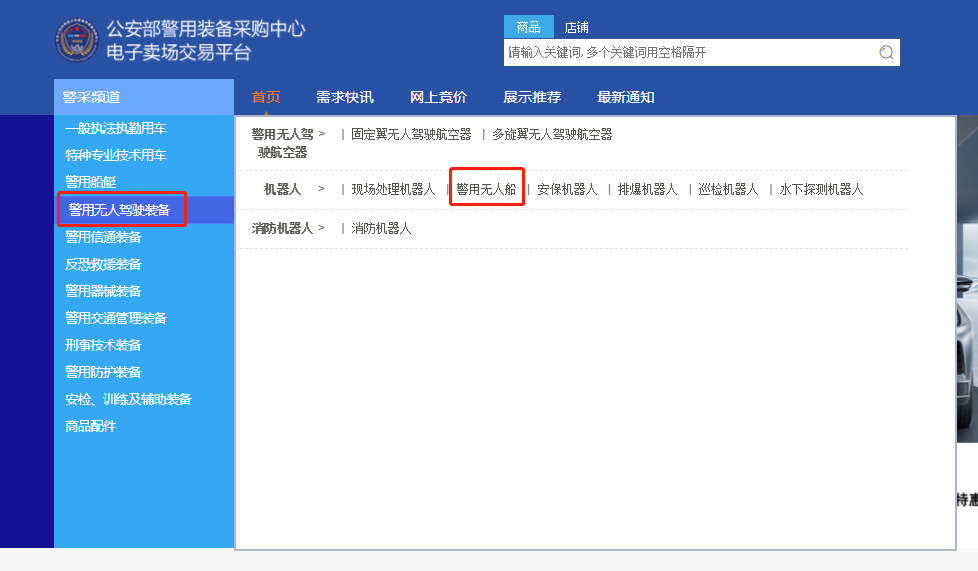The image size is (978, 571).
Task: Expand the 警采频道 category header
Action: (x=91, y=97)
